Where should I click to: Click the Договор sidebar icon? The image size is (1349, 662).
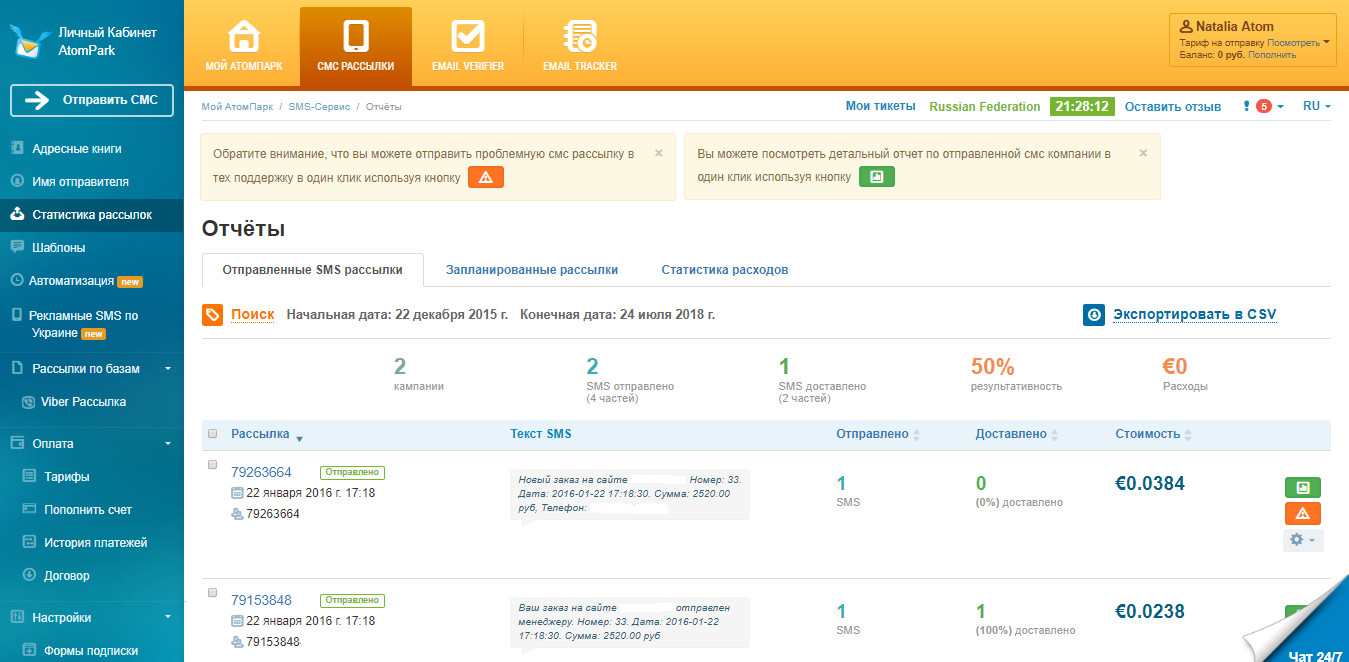point(29,575)
